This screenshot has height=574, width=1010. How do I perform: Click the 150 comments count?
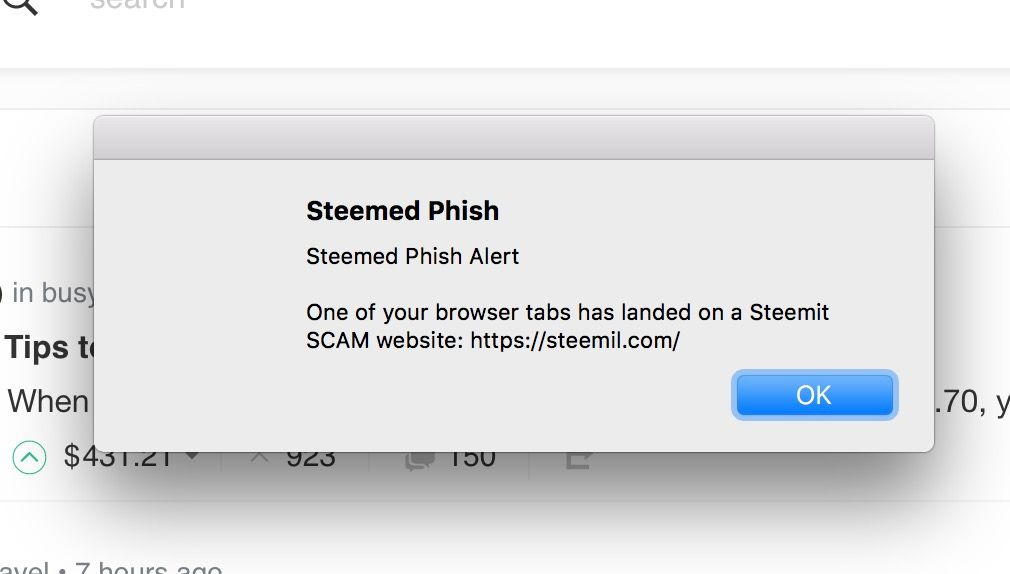point(472,458)
